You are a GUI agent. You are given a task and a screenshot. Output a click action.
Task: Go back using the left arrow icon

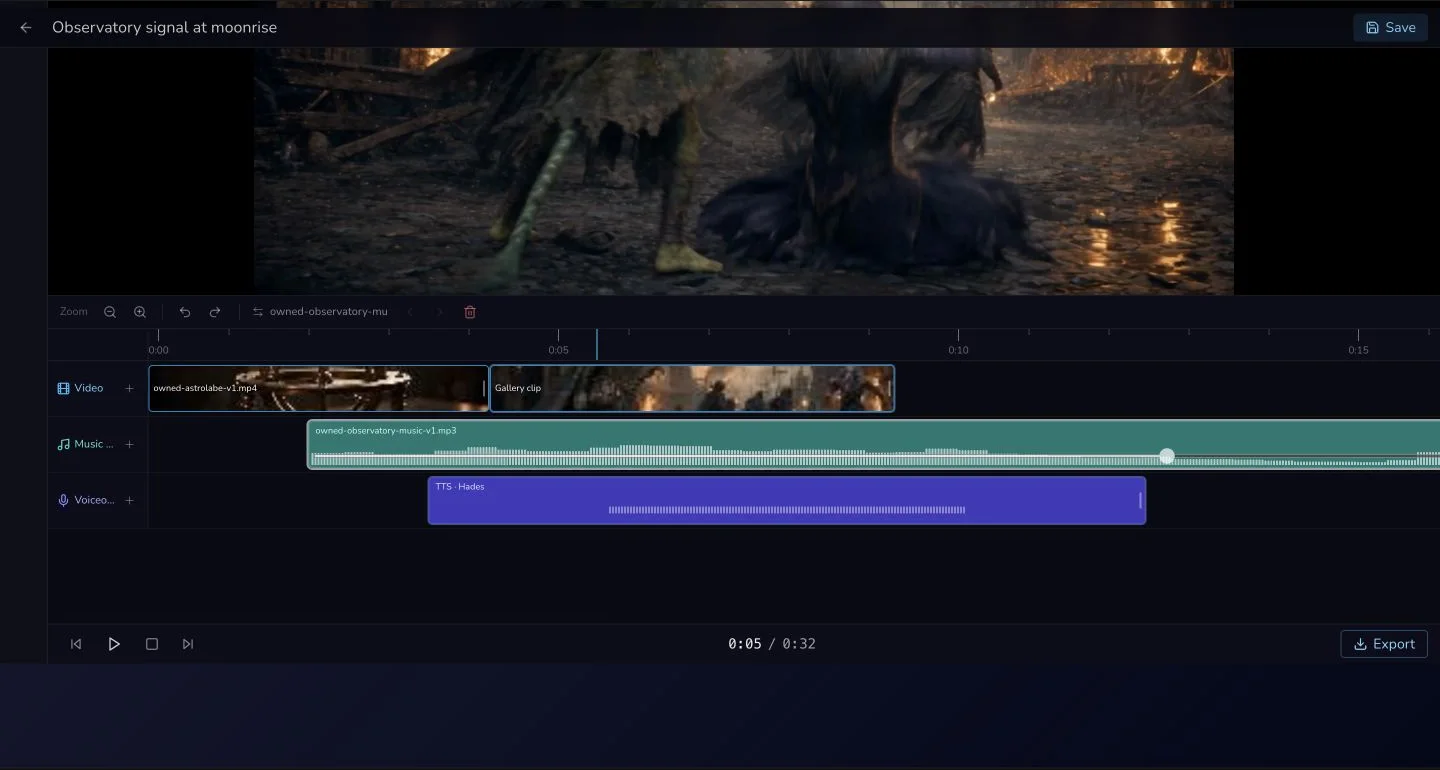26,28
